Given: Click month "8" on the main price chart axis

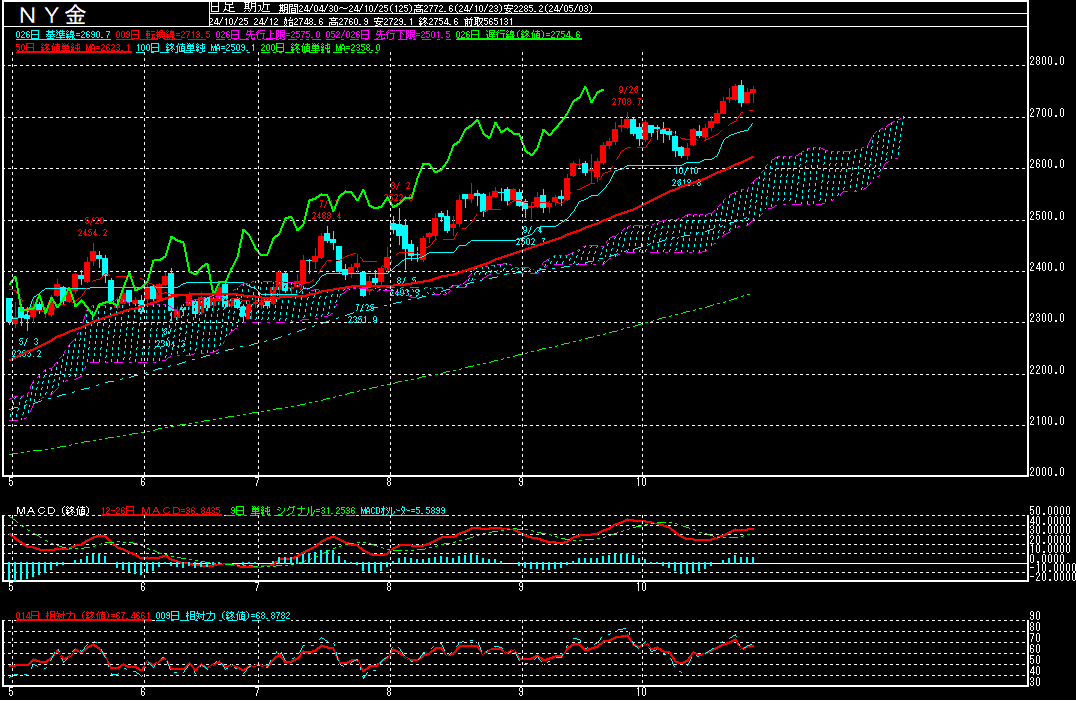Looking at the screenshot, I should tap(389, 482).
